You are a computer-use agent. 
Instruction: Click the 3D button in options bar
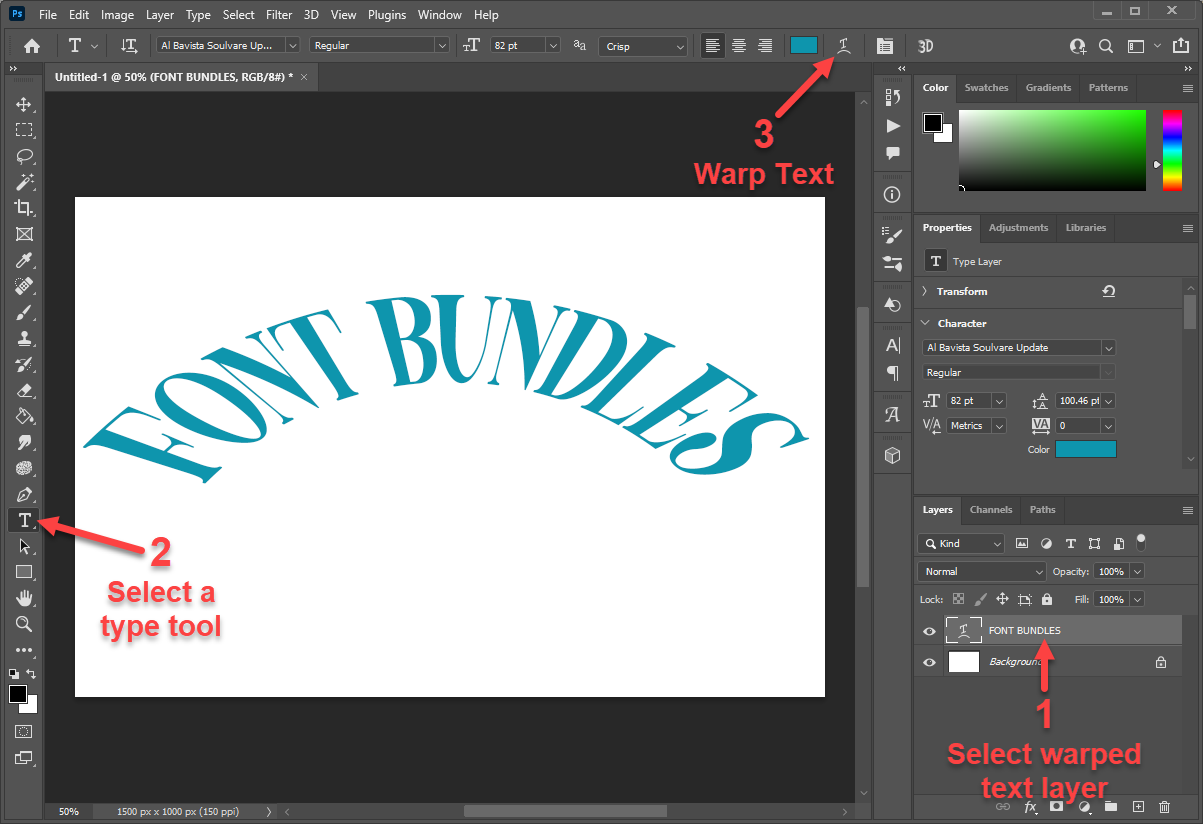pos(926,45)
